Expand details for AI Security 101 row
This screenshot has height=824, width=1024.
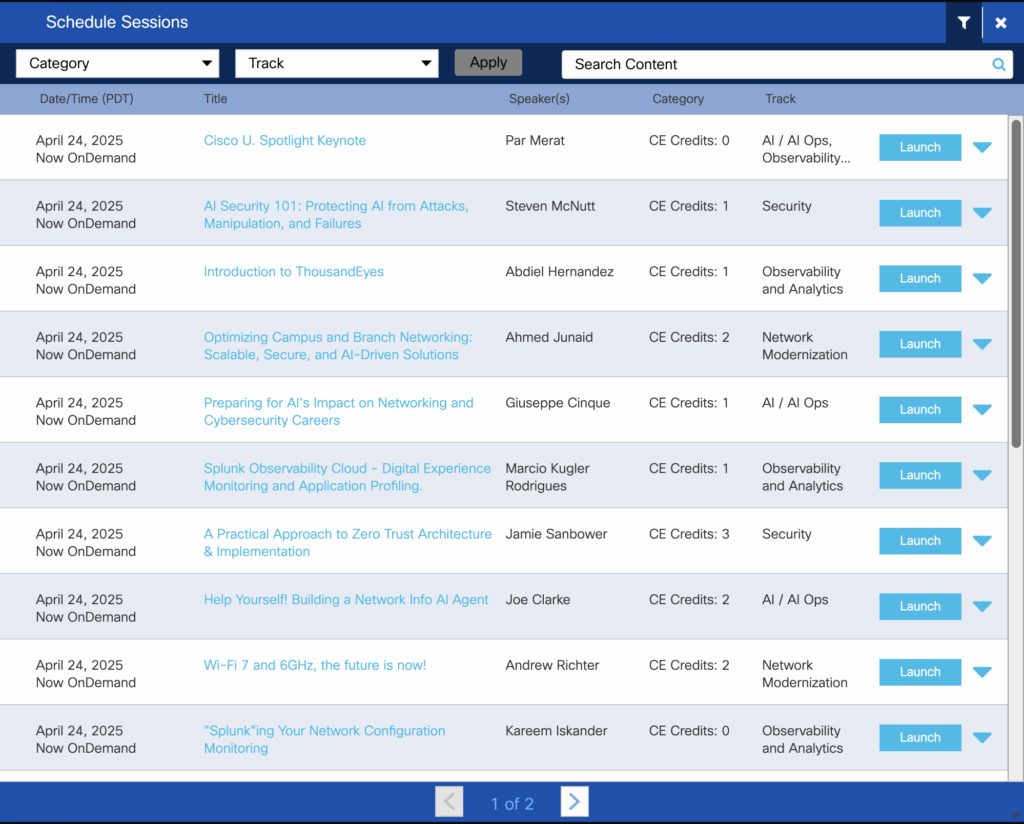(982, 213)
